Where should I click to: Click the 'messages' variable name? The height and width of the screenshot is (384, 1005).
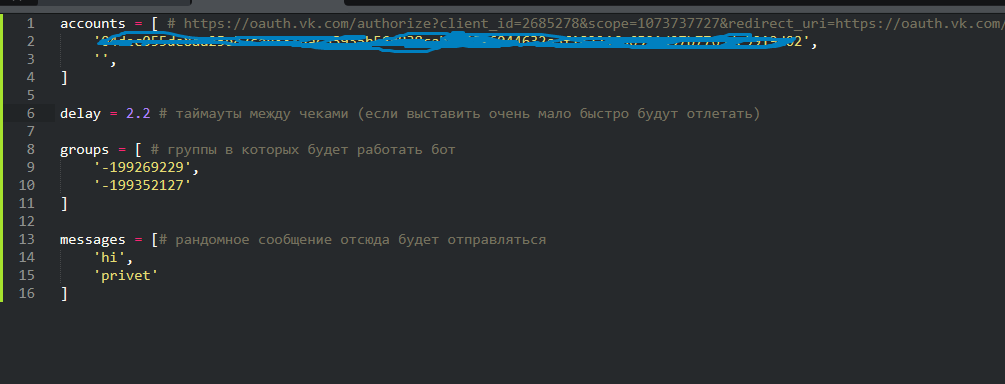(x=93, y=240)
